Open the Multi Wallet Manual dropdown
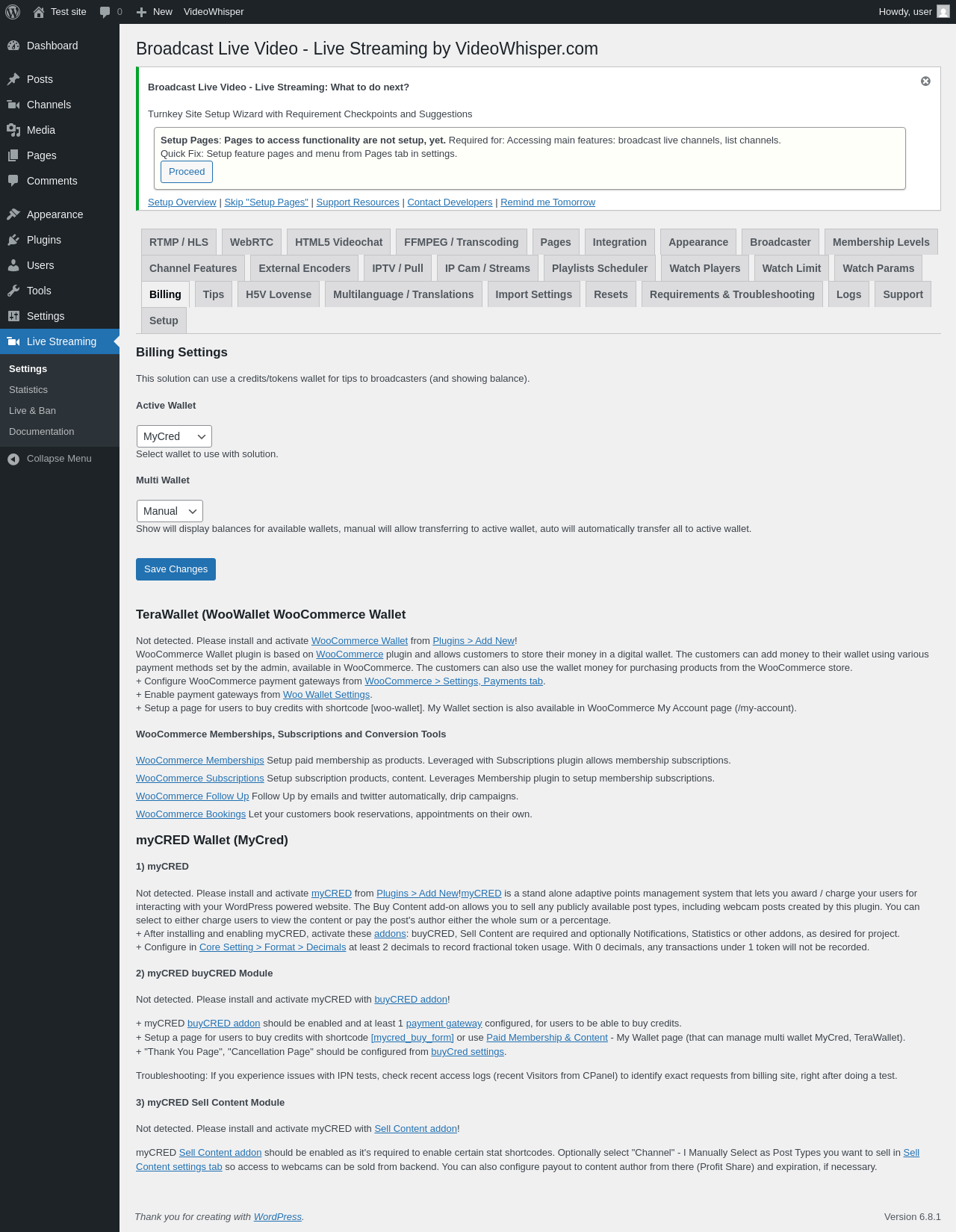956x1232 pixels. [170, 511]
